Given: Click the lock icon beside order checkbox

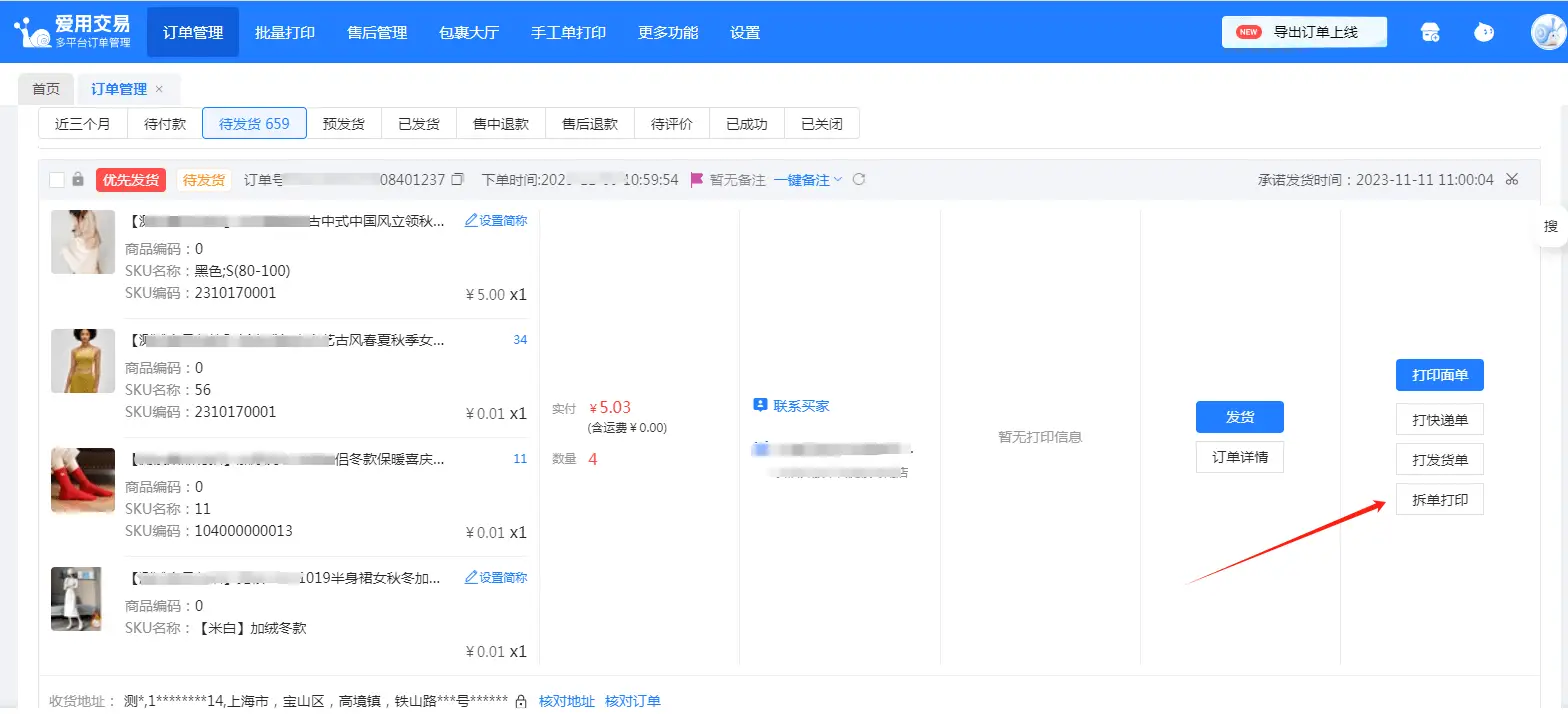Looking at the screenshot, I should 78,180.
